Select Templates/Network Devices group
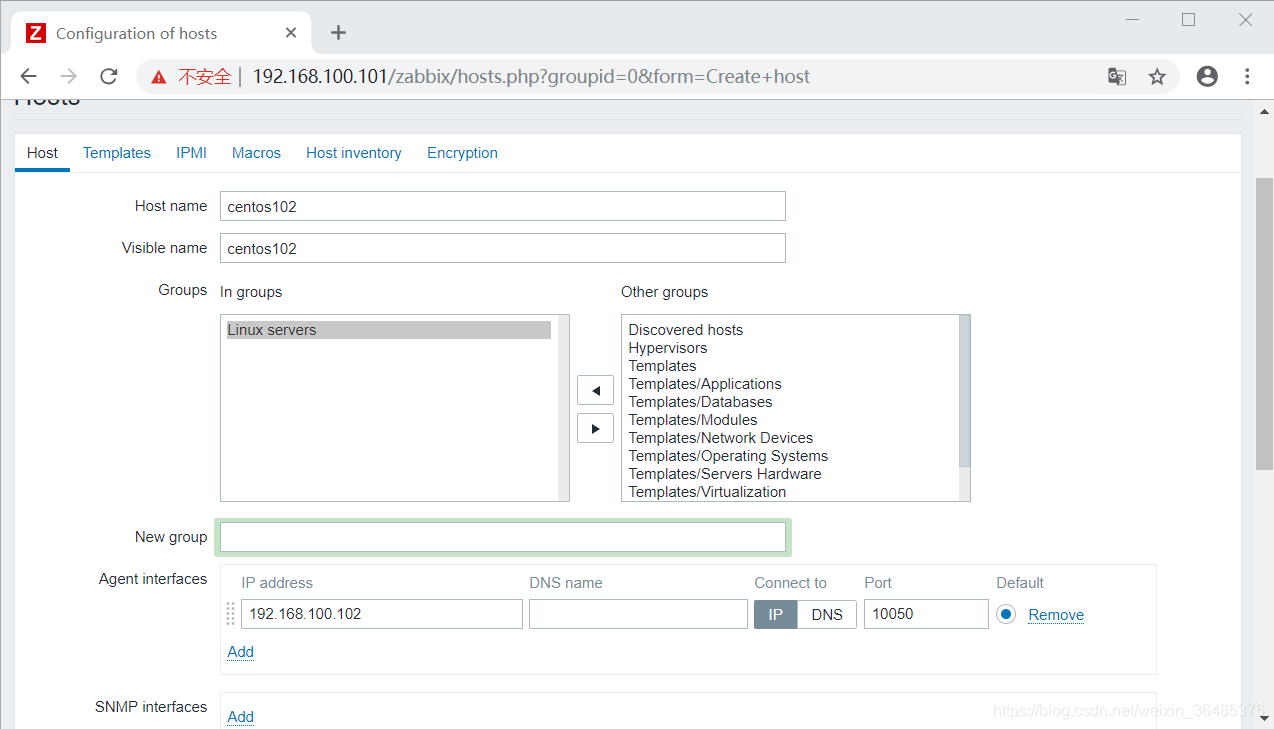 point(721,438)
